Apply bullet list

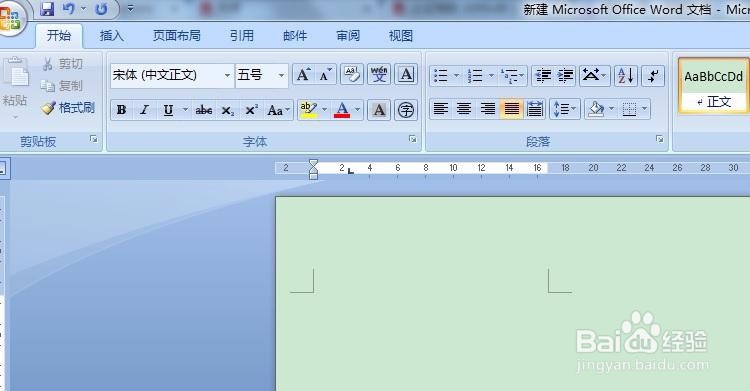pyautogui.click(x=441, y=76)
